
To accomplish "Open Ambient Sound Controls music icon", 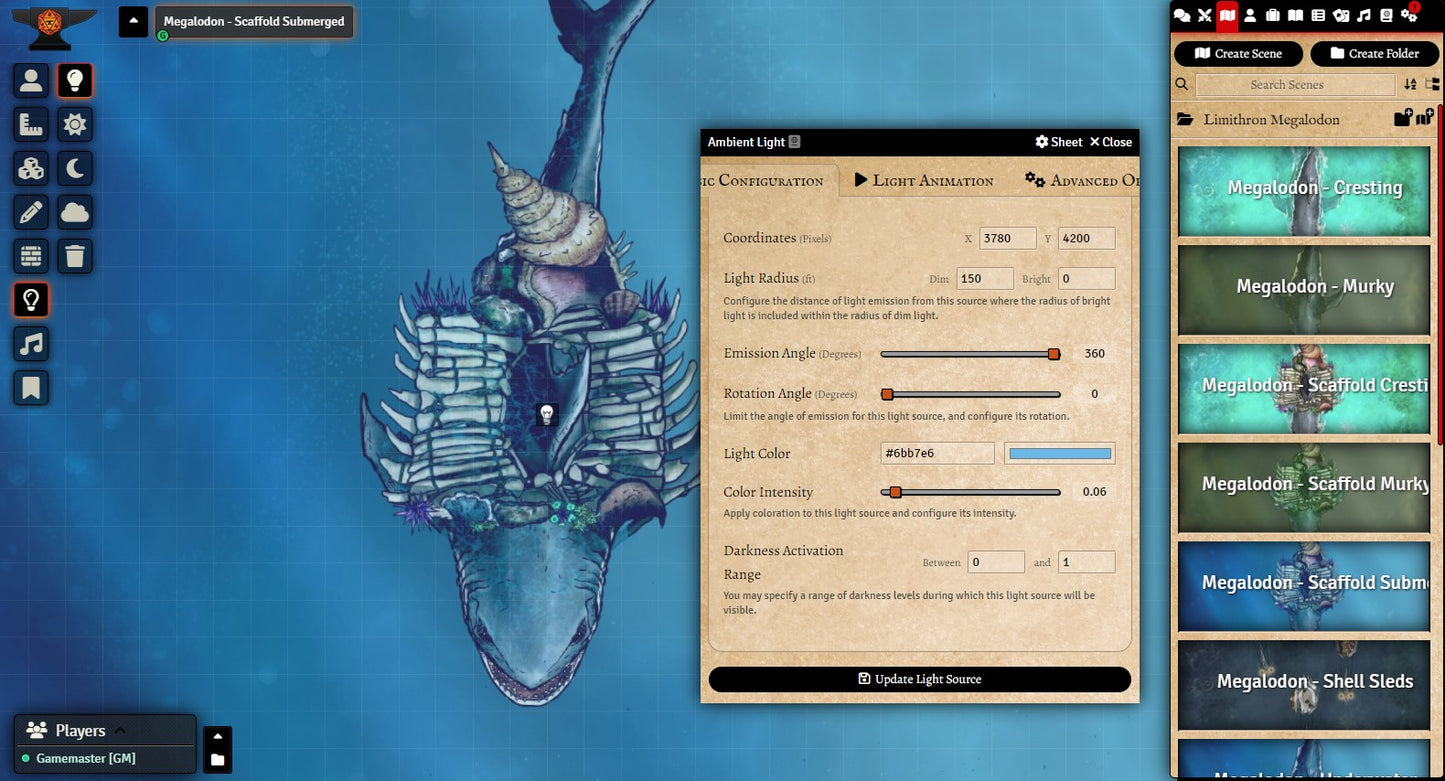I will [31, 344].
